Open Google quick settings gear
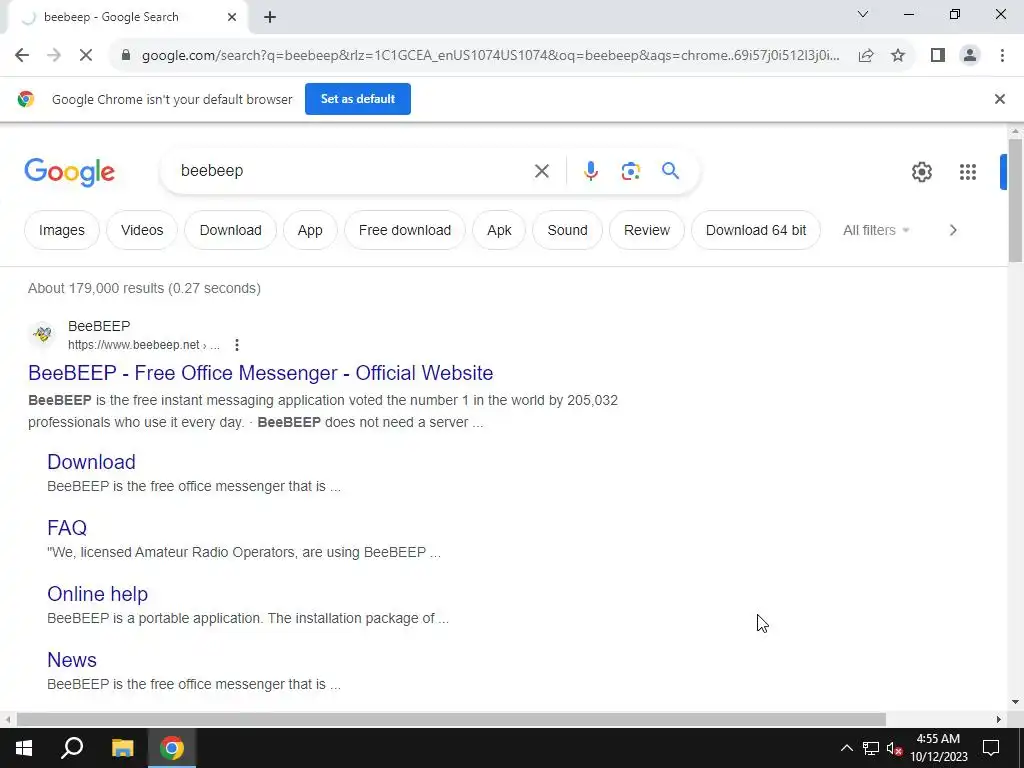 [x=921, y=172]
